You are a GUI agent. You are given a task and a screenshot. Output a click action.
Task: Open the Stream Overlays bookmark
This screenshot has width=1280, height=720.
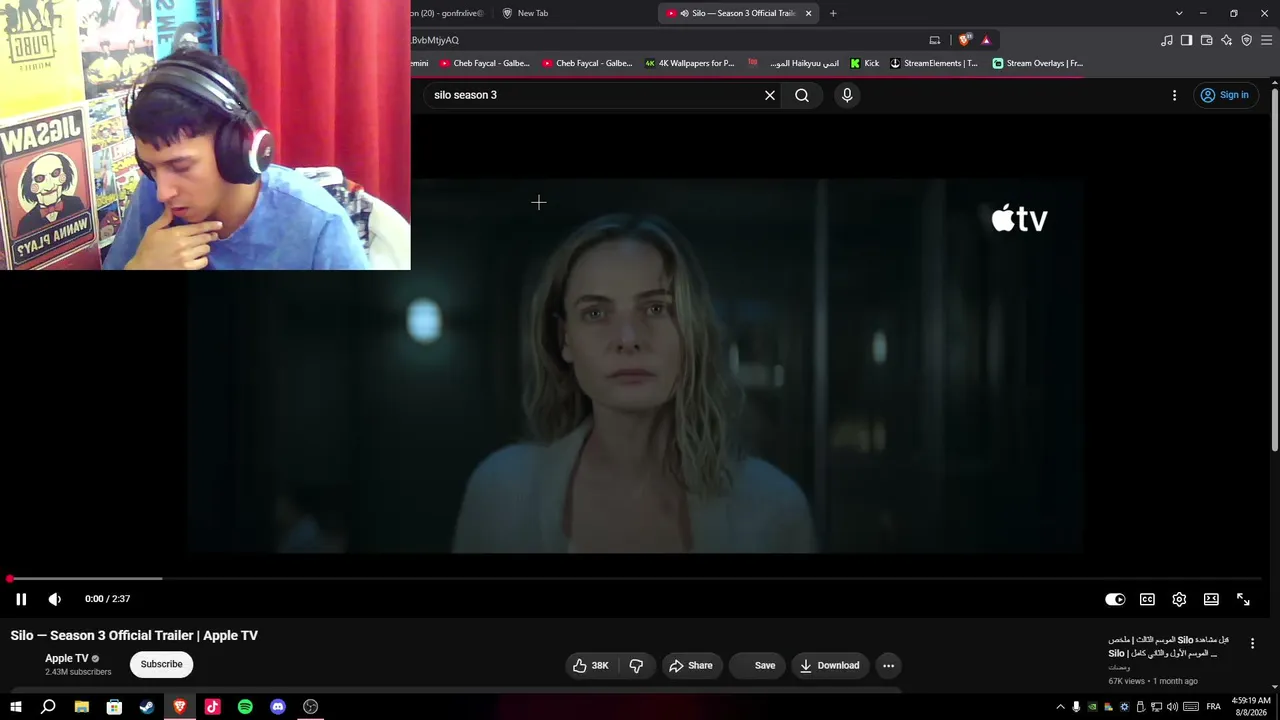pyautogui.click(x=1037, y=63)
